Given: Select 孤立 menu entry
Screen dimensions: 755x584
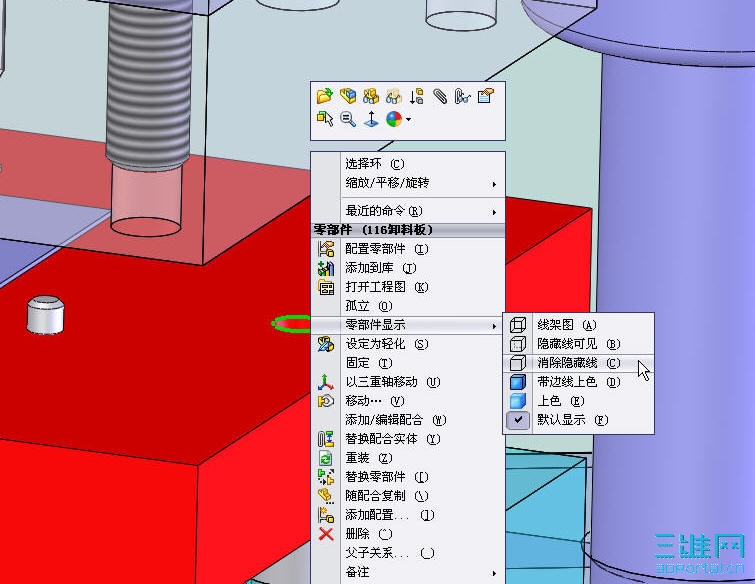Looking at the screenshot, I should 408,306.
